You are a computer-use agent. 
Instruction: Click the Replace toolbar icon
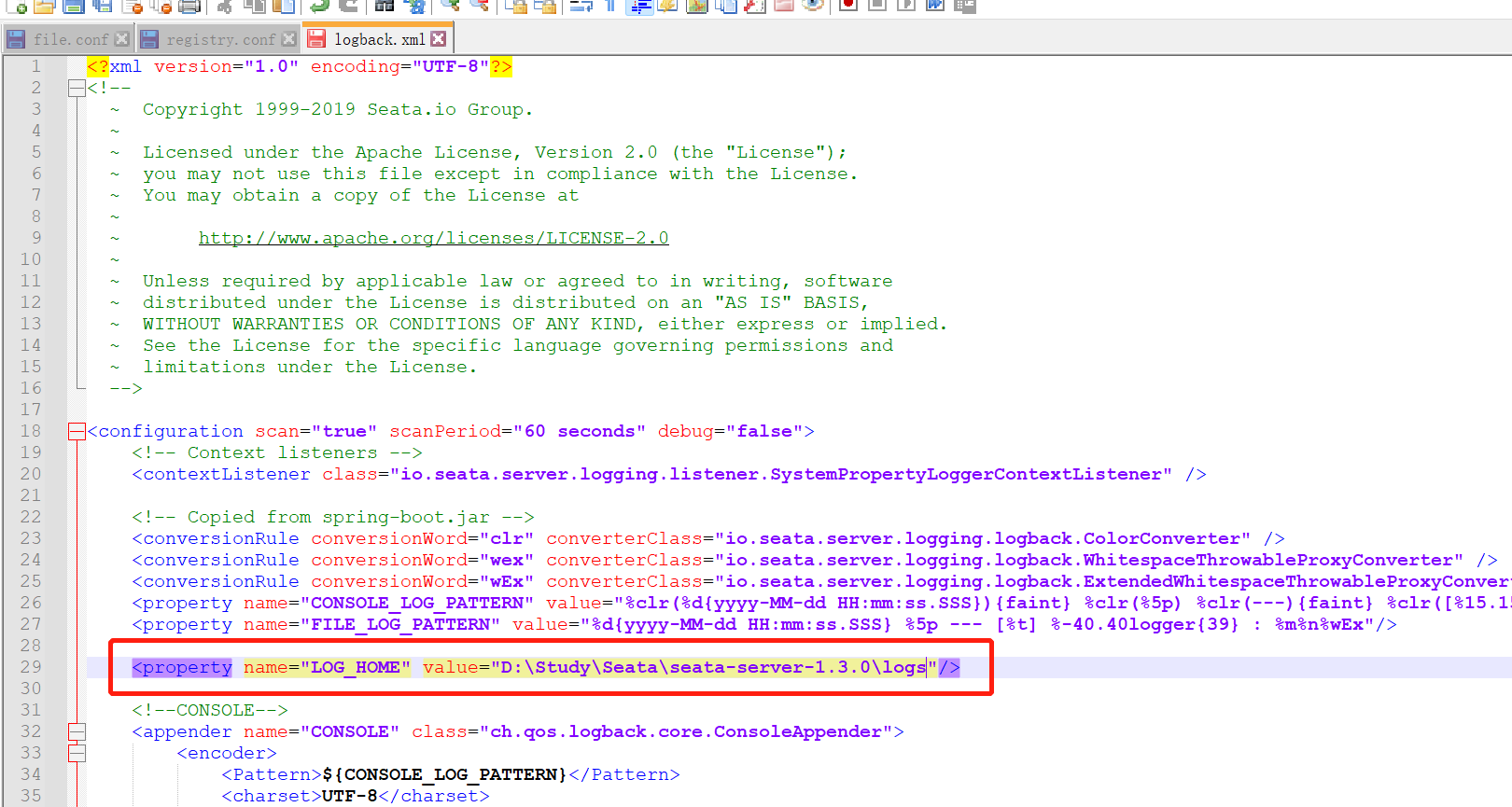point(414,6)
